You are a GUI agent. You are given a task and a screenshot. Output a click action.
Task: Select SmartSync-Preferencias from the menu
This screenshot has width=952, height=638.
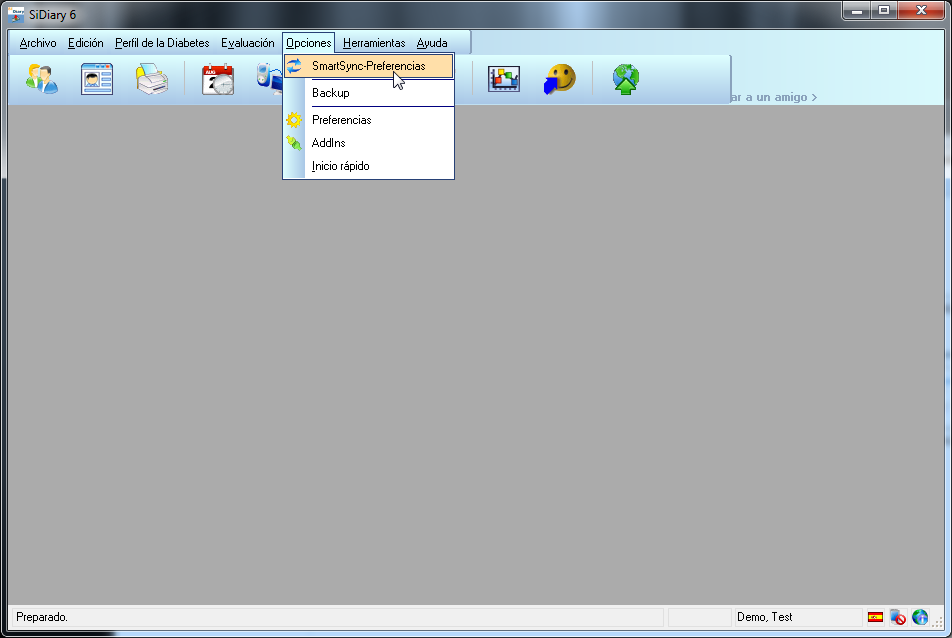point(368,66)
